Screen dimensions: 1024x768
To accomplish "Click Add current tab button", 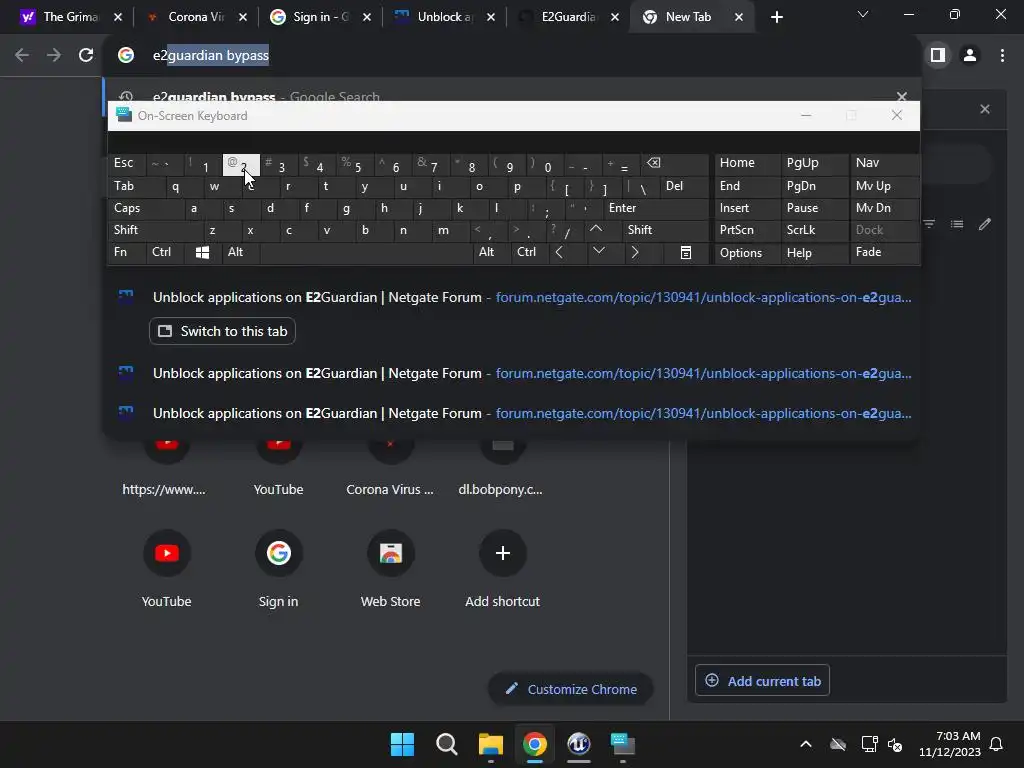I will [x=762, y=681].
